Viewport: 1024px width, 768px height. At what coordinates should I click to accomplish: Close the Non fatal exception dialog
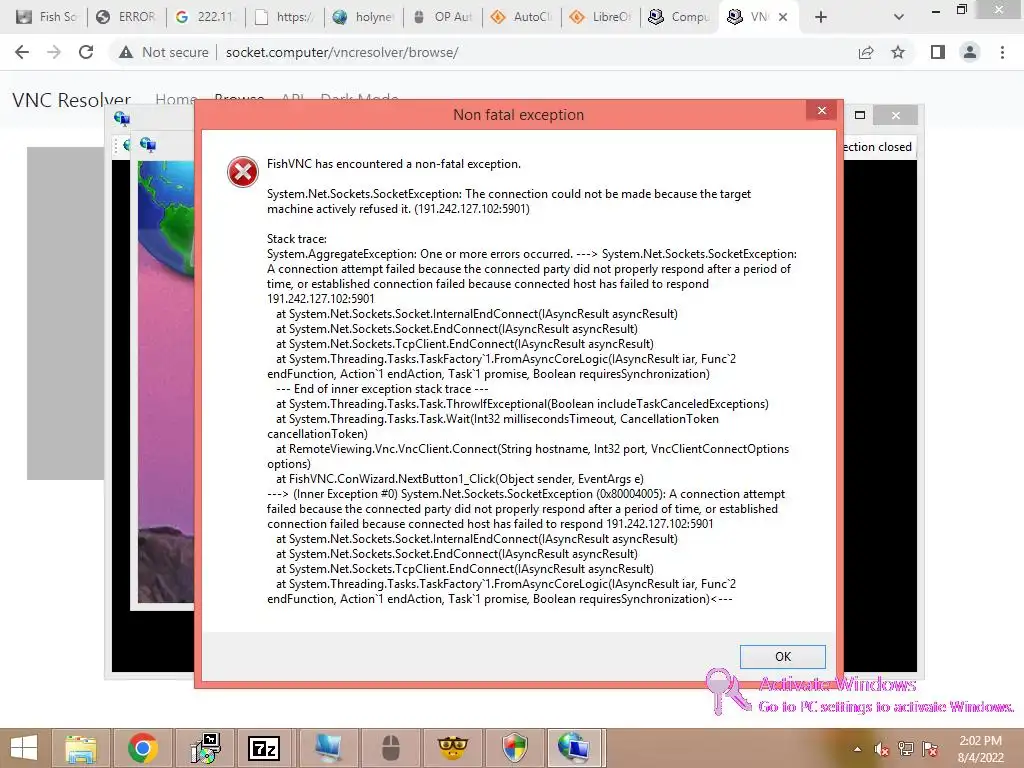822,110
